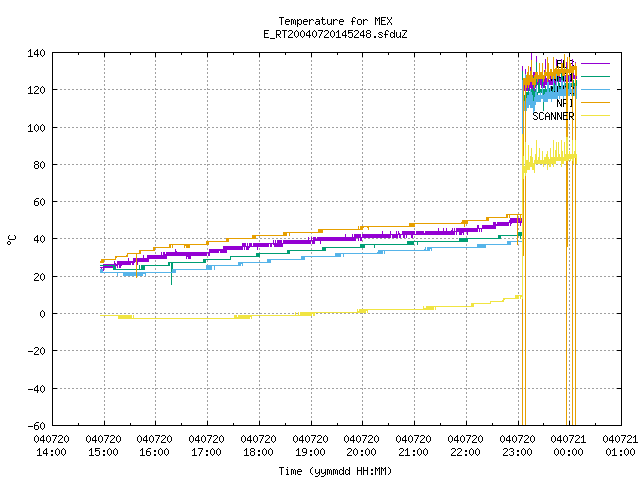Click the y-axis tick label '-20'

click(x=36, y=351)
